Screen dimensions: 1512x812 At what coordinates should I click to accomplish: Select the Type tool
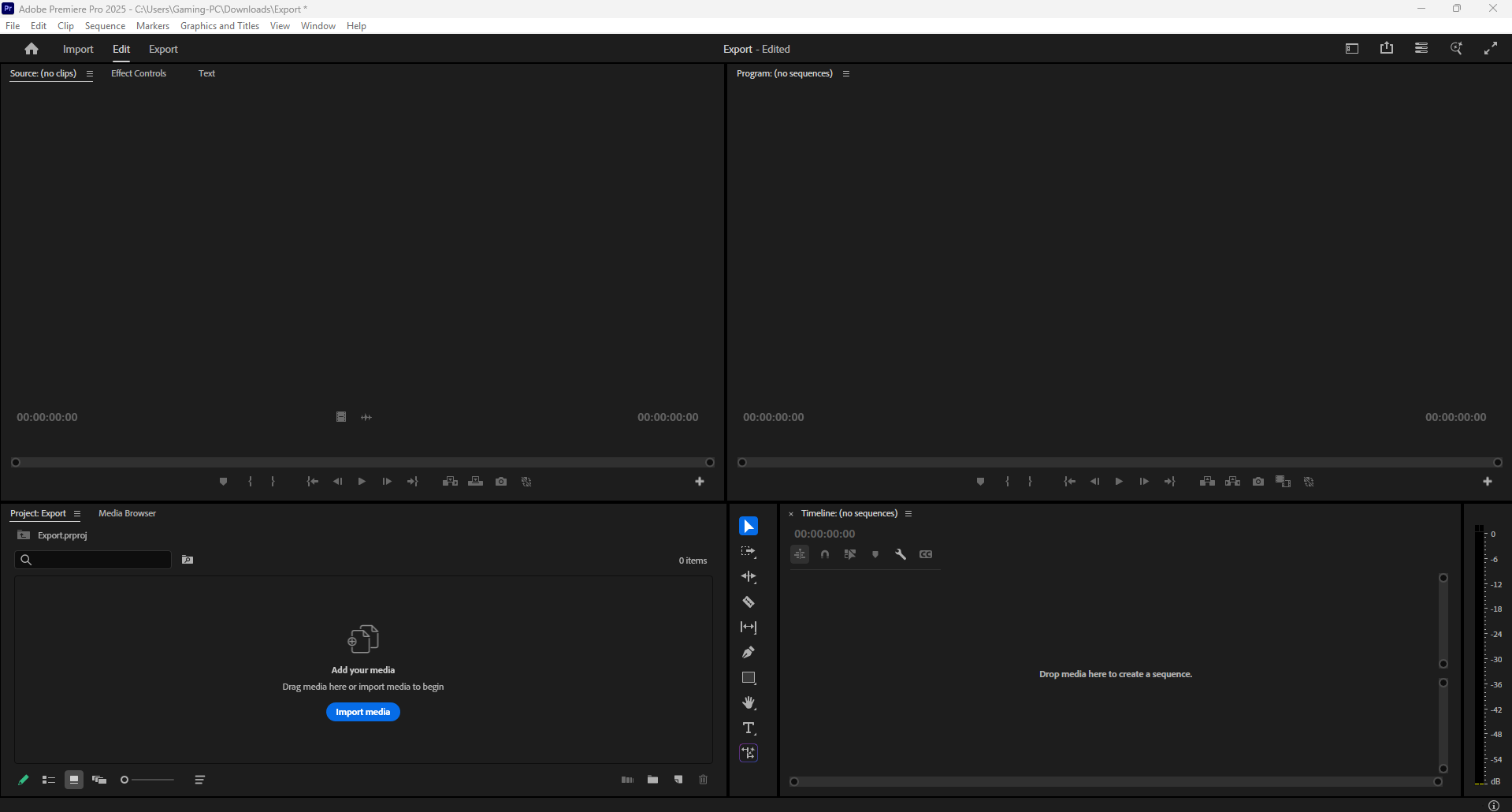tap(748, 728)
